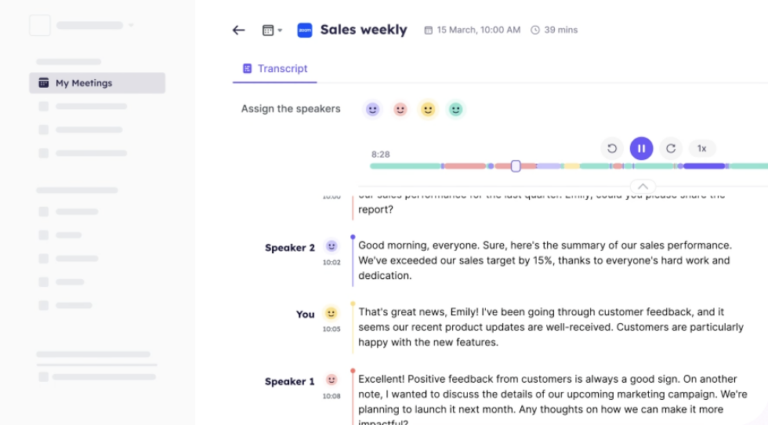Switch to the Transcript tab

click(275, 69)
